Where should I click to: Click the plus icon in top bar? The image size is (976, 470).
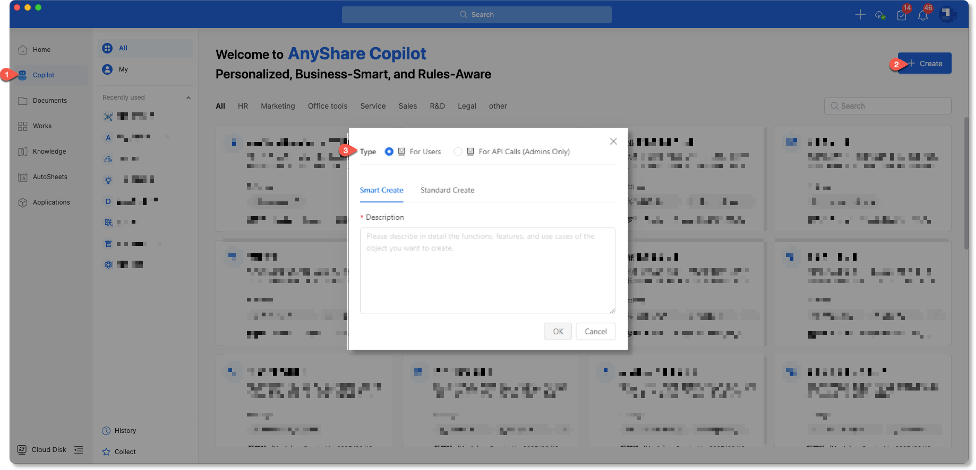coord(860,15)
